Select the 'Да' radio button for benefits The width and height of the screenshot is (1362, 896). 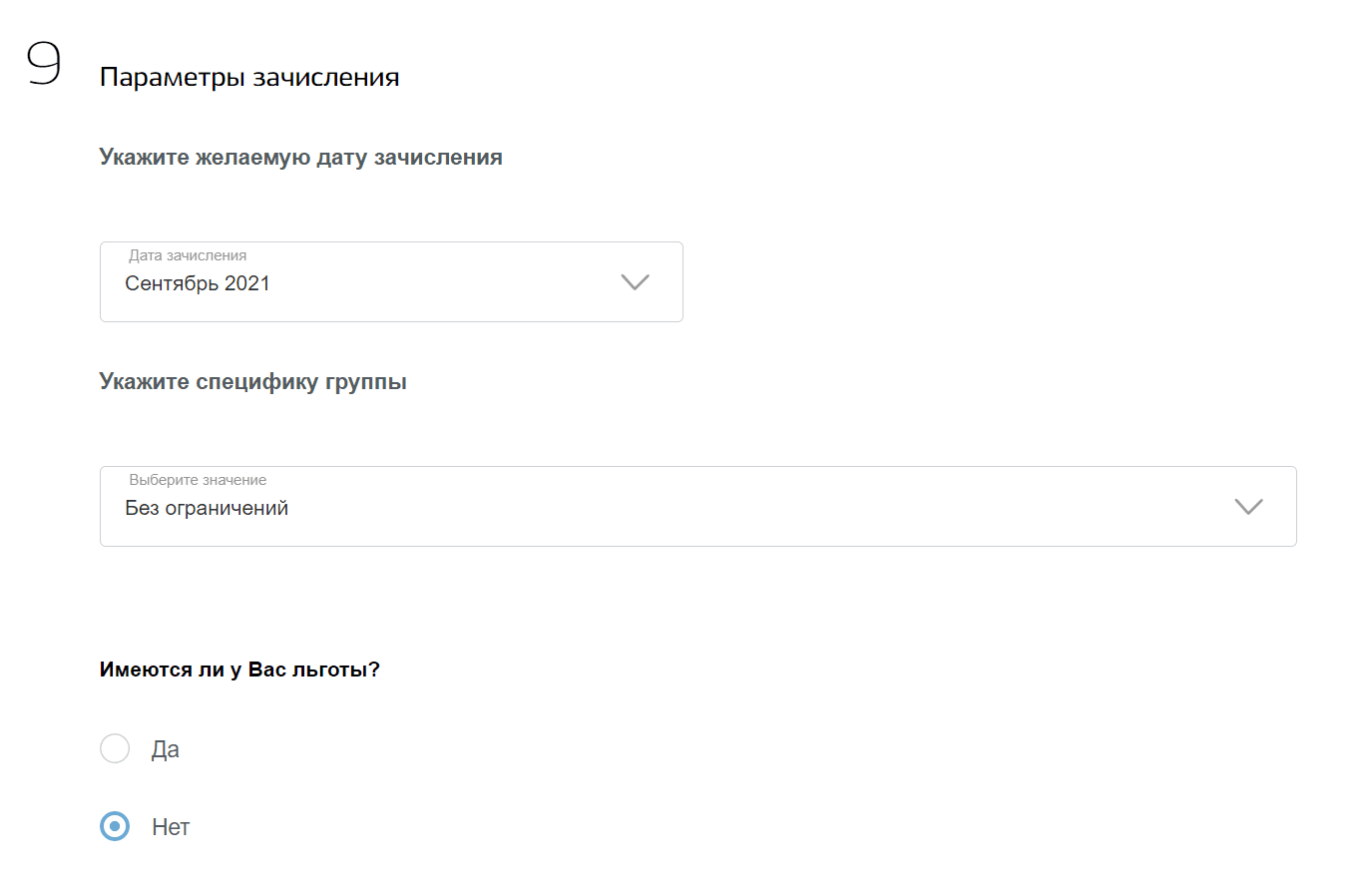tap(115, 748)
